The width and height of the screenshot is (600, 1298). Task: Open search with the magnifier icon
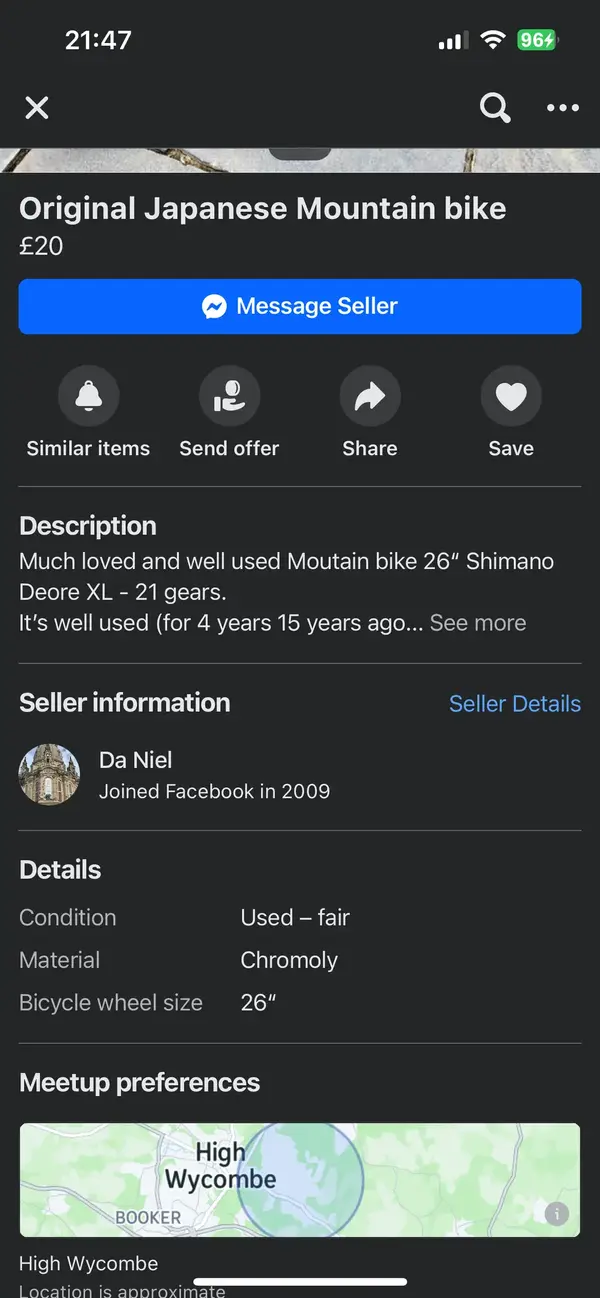(x=495, y=107)
